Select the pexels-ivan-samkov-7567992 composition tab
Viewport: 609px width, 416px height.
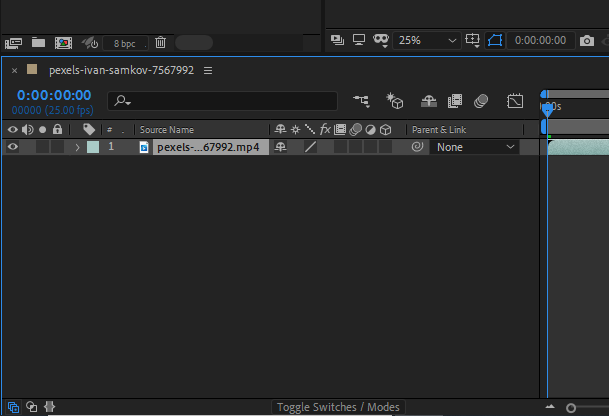(x=119, y=71)
